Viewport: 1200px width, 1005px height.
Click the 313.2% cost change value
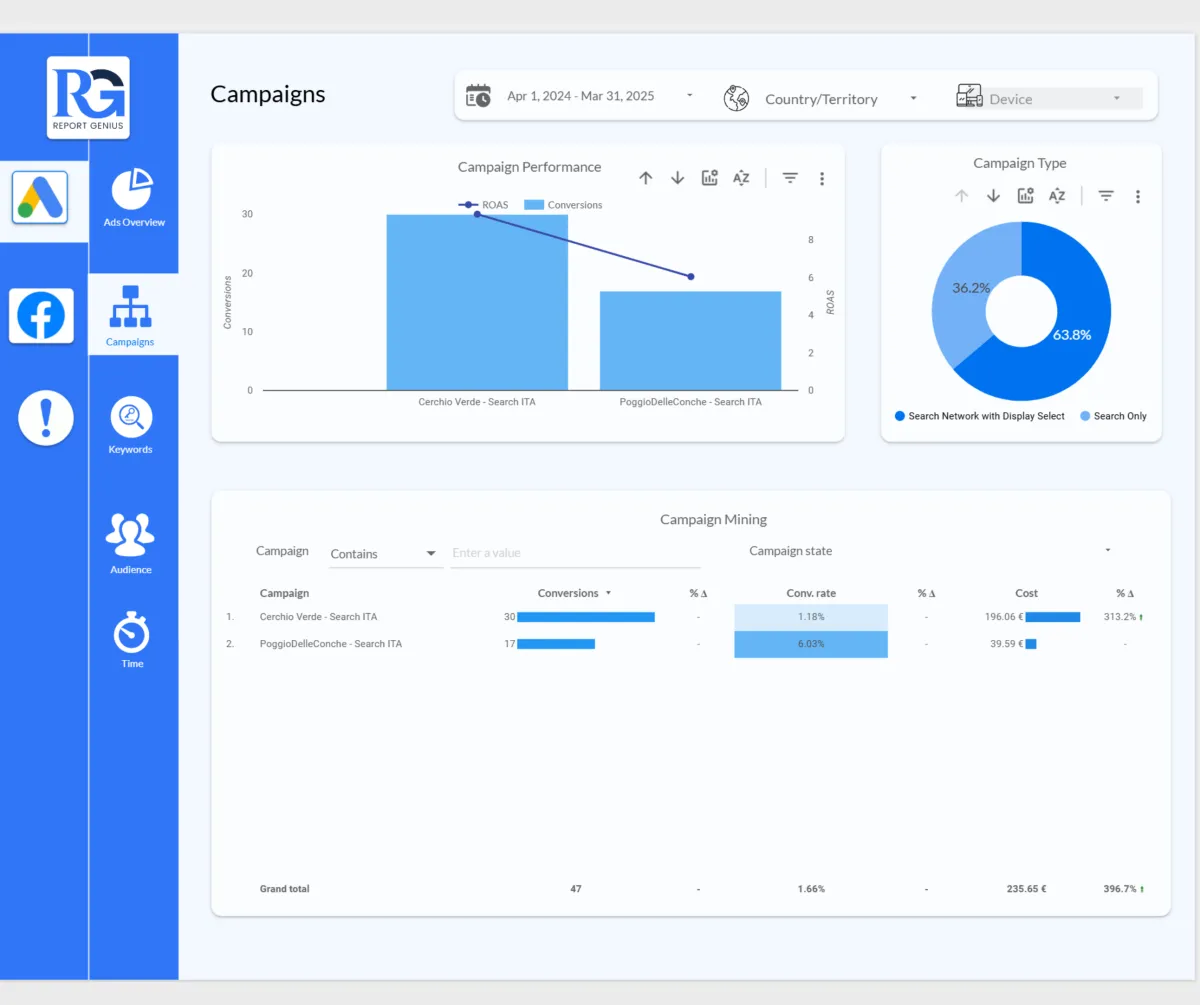point(1120,617)
